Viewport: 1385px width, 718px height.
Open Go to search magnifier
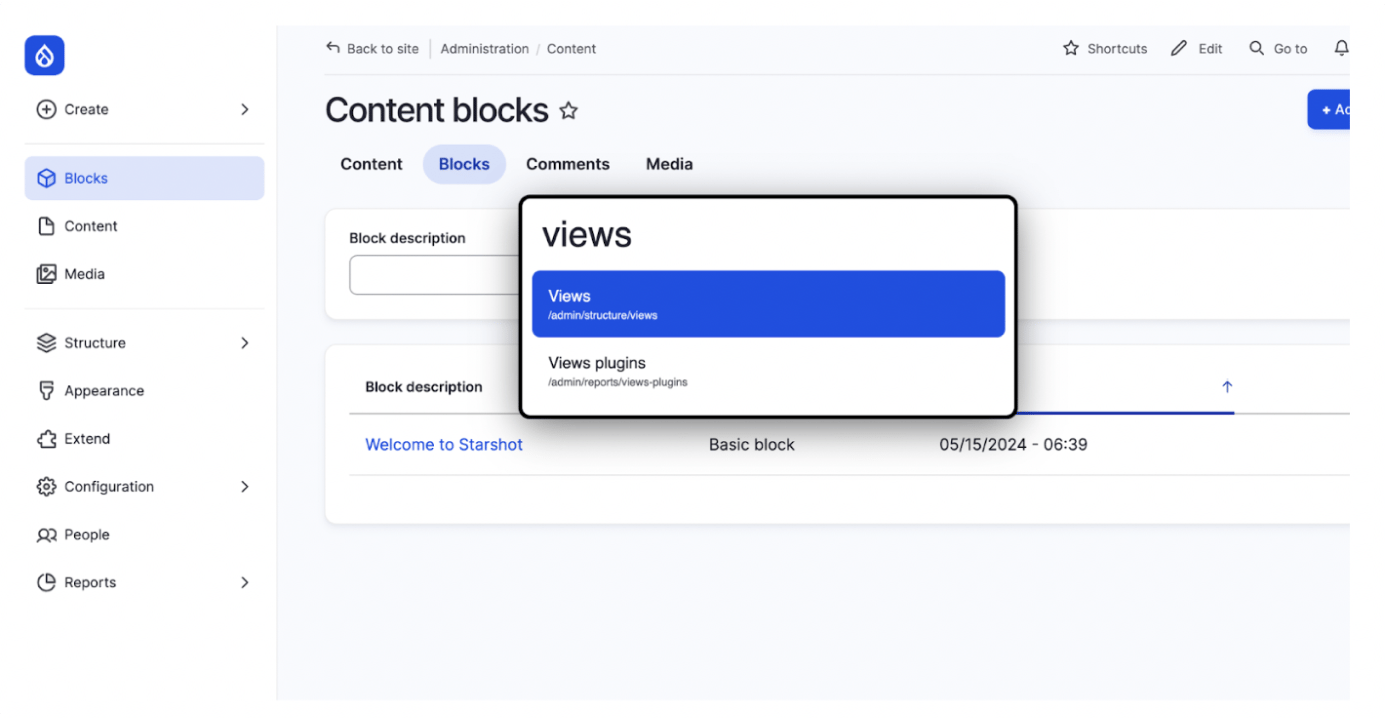[x=1257, y=48]
